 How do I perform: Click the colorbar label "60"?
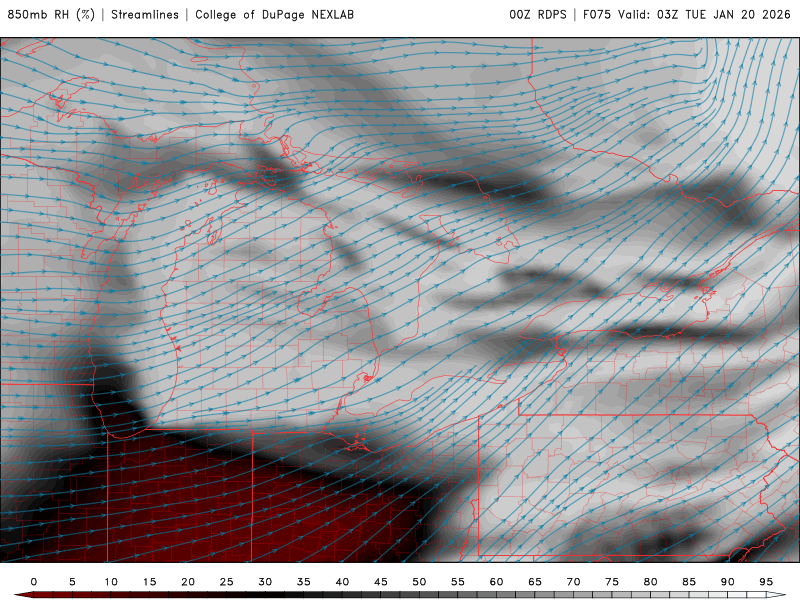point(496,582)
